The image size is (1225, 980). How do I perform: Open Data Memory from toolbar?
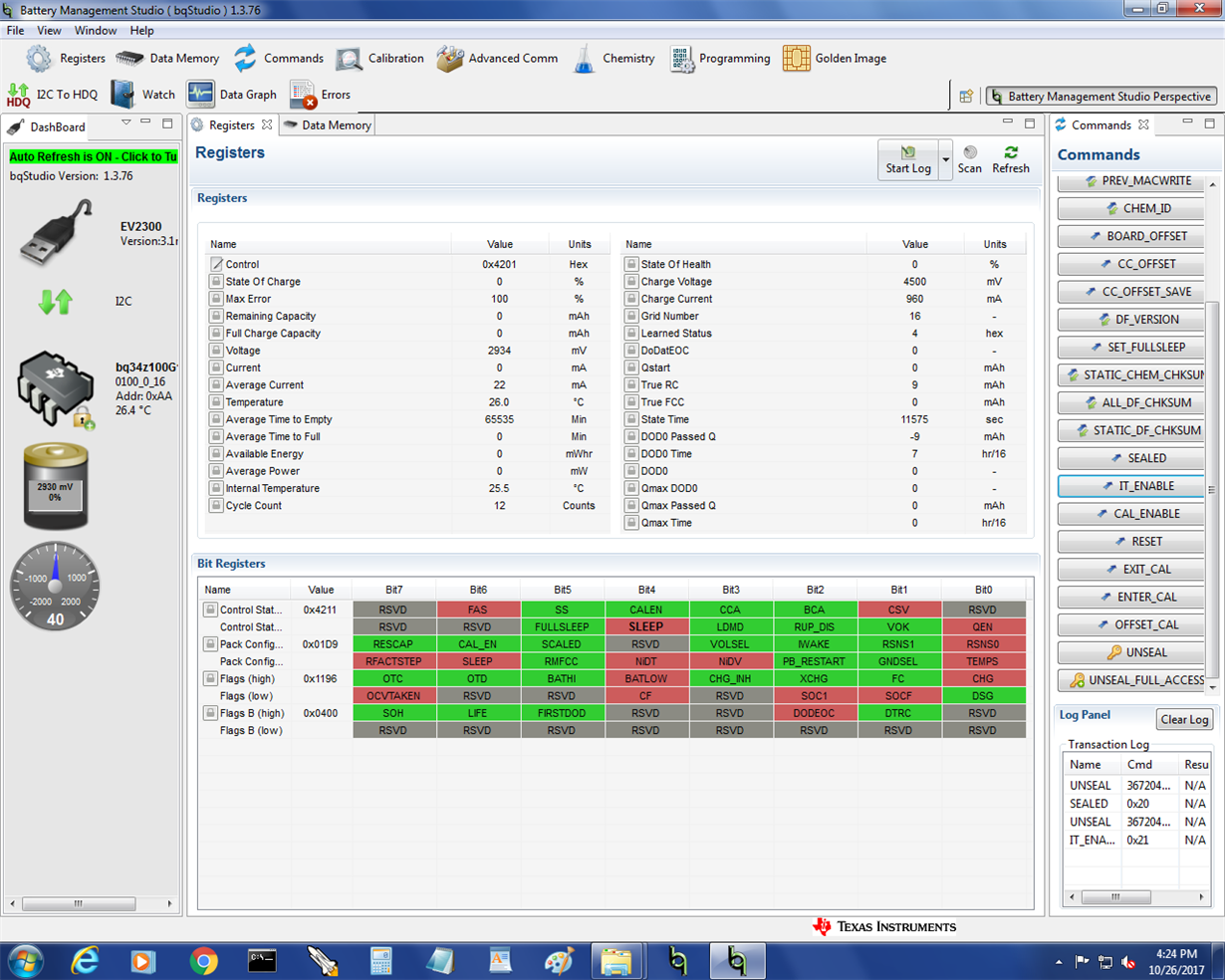[167, 59]
